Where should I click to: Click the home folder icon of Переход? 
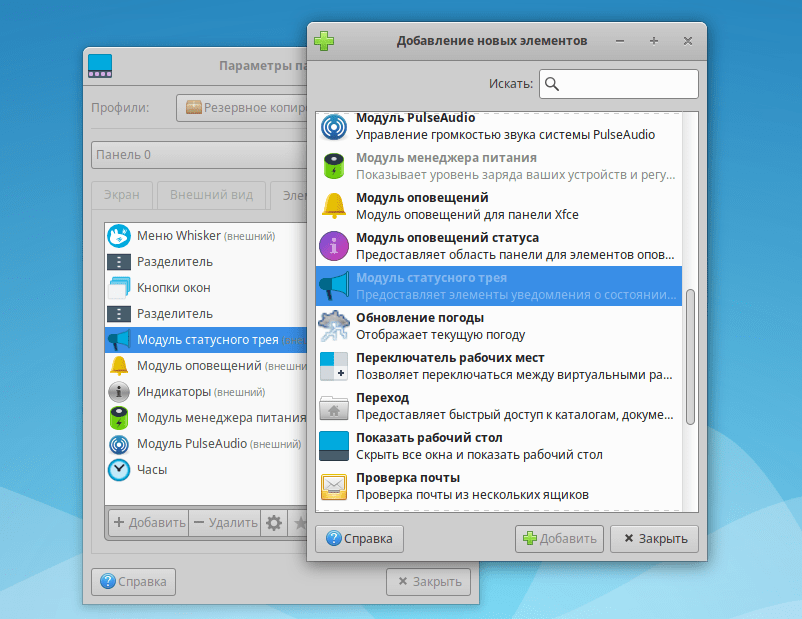pos(333,408)
